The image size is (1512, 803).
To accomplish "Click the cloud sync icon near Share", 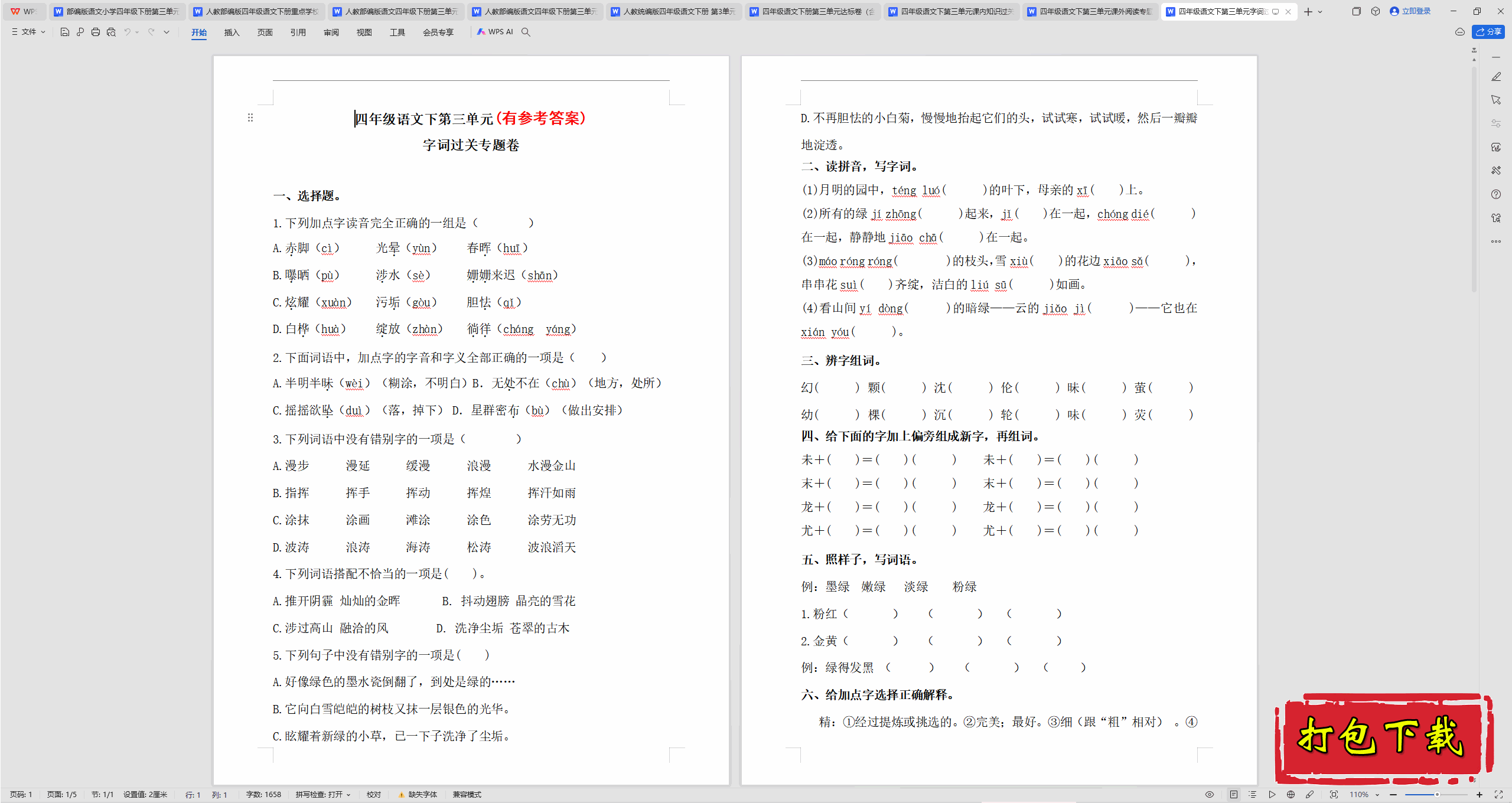I will click(1460, 32).
